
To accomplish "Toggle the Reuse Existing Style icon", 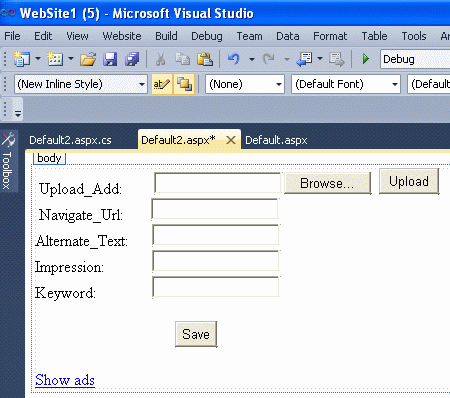I will coord(184,84).
